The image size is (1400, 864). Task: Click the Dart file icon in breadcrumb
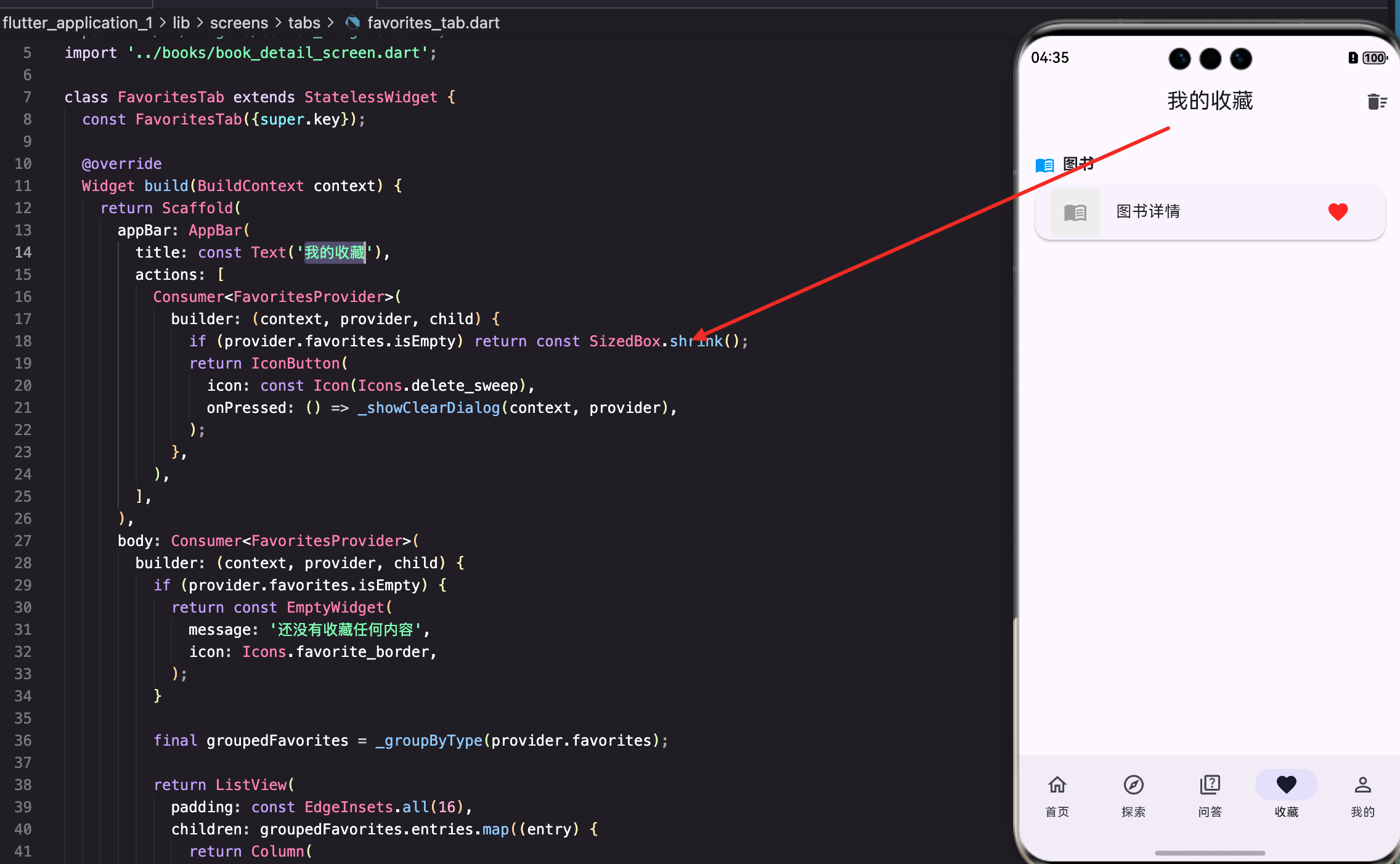(353, 23)
